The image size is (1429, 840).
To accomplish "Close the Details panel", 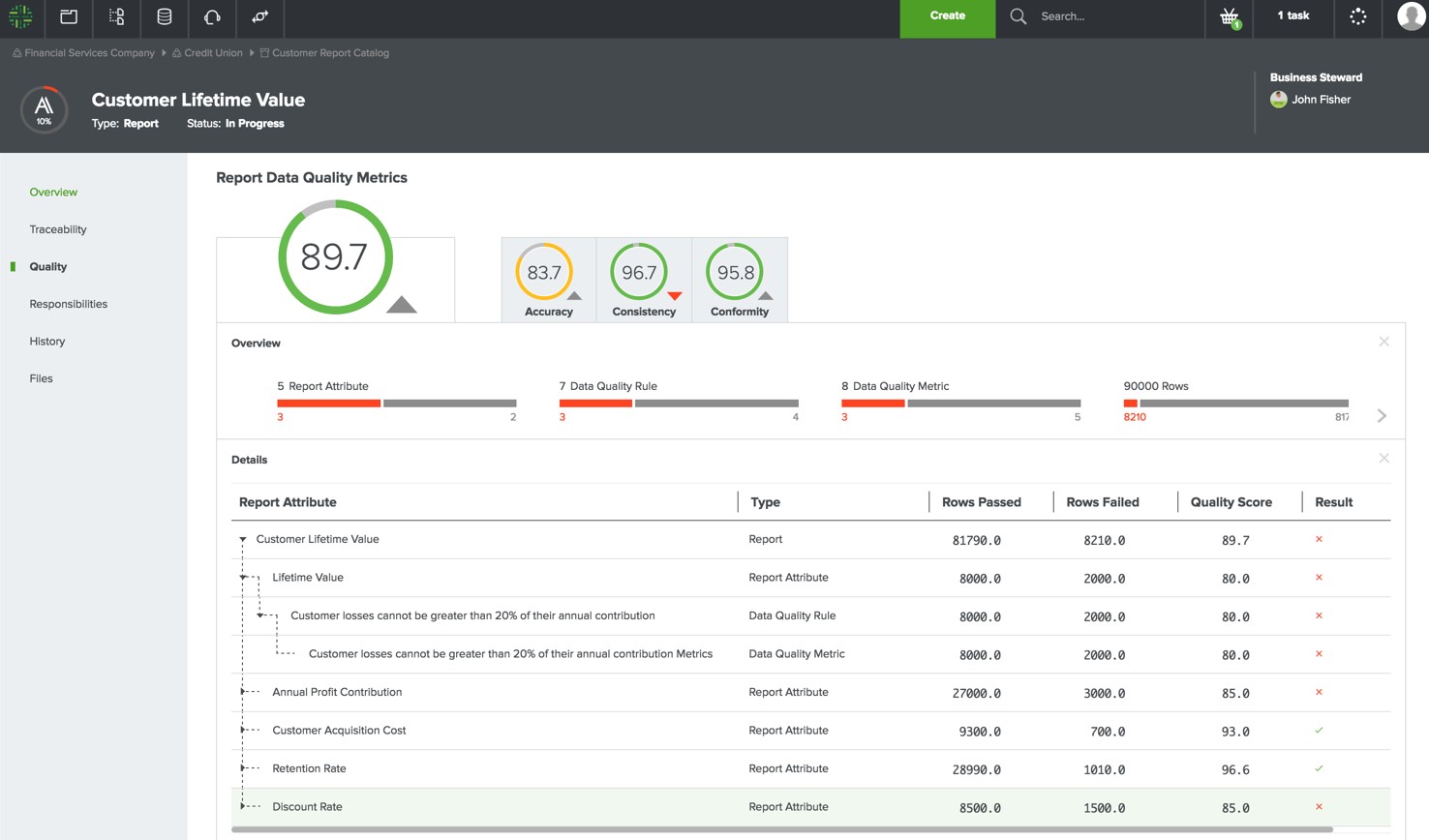I will (1383, 458).
